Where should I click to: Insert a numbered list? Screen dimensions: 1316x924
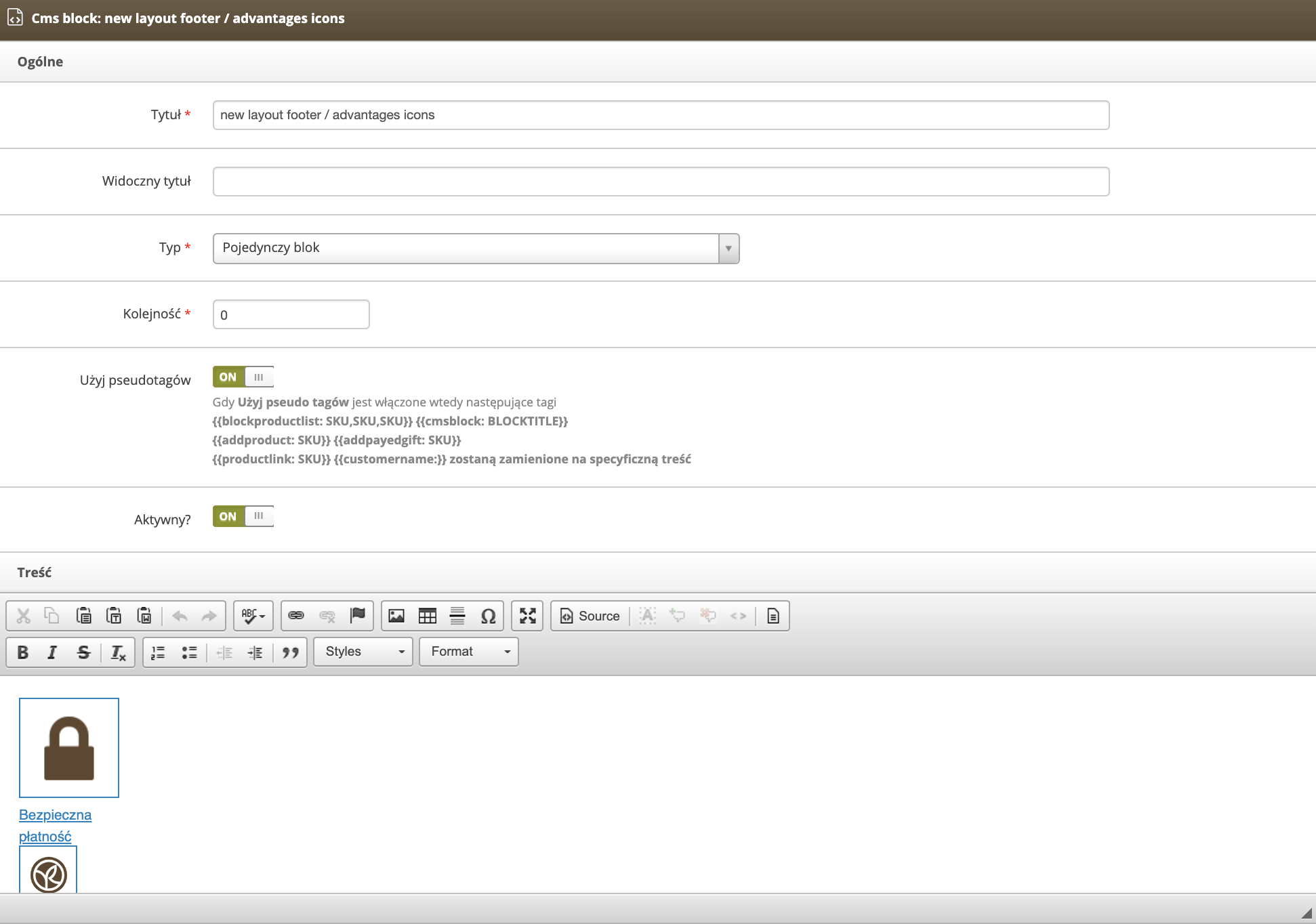point(158,652)
